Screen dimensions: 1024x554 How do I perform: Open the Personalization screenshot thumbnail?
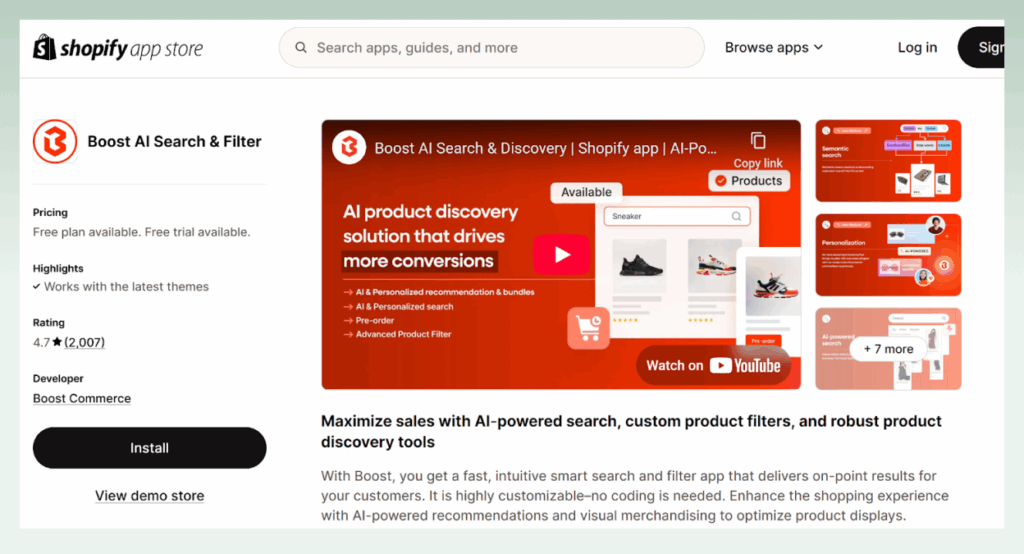888,255
